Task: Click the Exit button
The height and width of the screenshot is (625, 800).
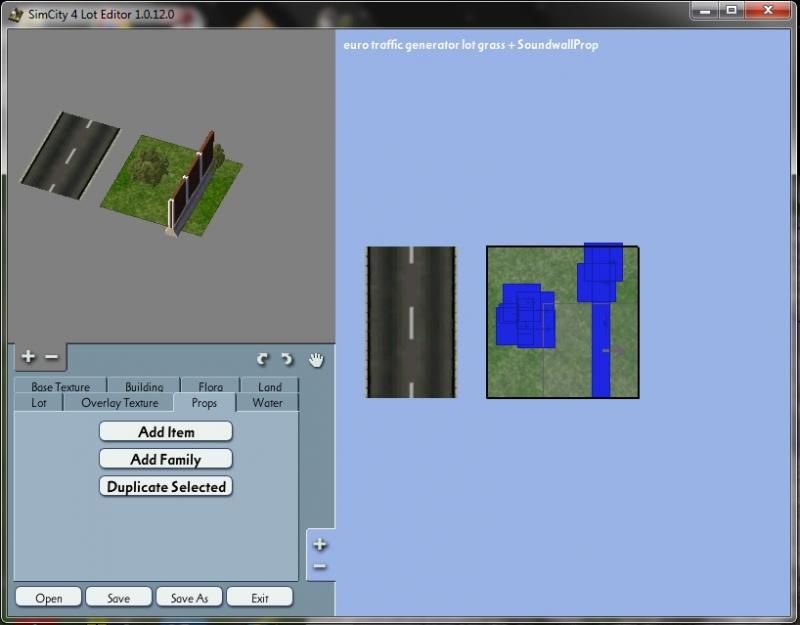Action: 260,597
